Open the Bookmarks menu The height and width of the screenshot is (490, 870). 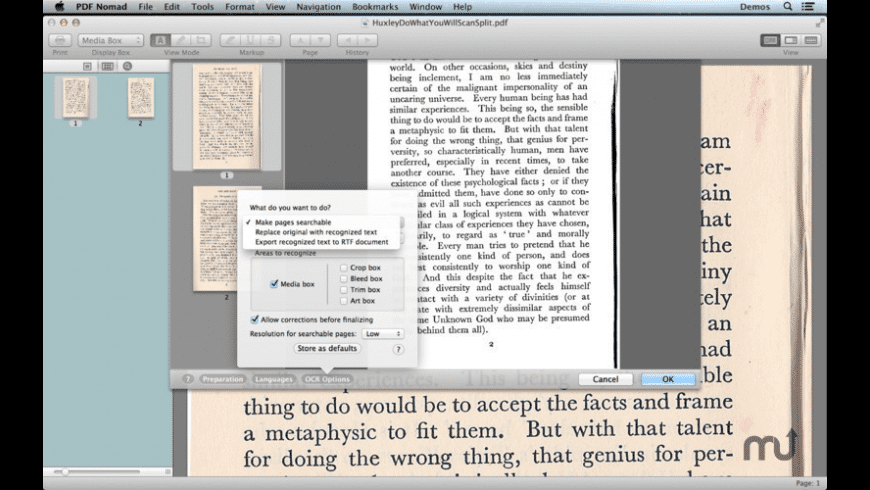(376, 6)
